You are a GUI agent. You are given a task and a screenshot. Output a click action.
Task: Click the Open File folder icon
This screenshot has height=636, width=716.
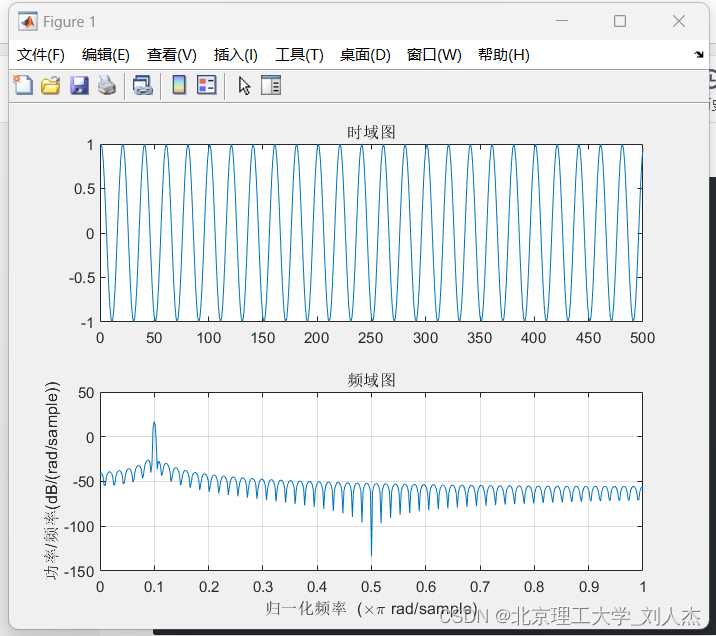(x=51, y=85)
